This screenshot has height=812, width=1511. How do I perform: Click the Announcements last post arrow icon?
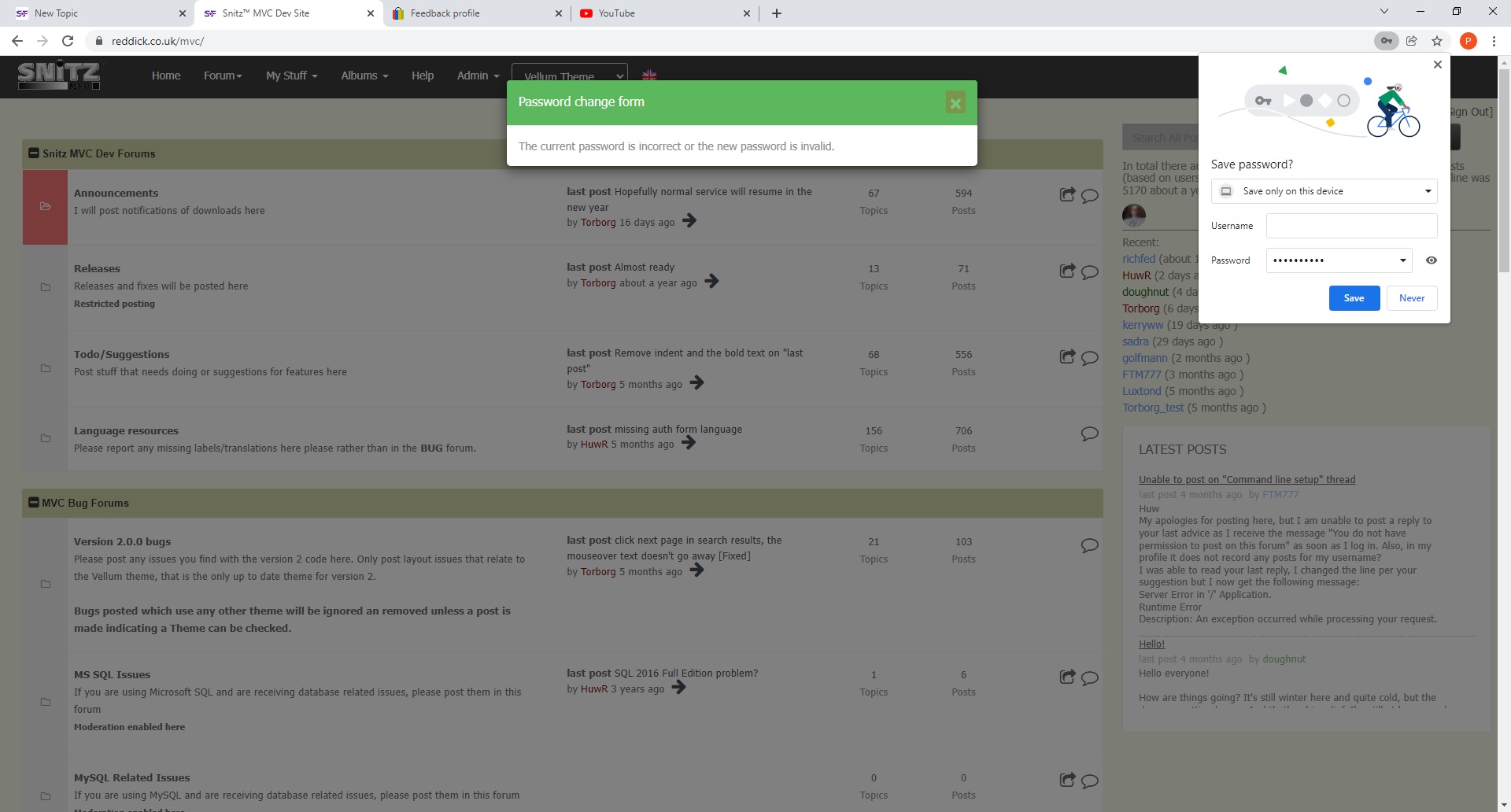pyautogui.click(x=689, y=221)
